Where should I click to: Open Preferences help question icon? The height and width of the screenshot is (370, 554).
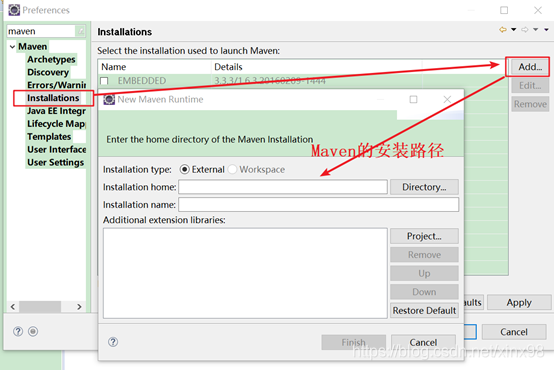pos(18,331)
